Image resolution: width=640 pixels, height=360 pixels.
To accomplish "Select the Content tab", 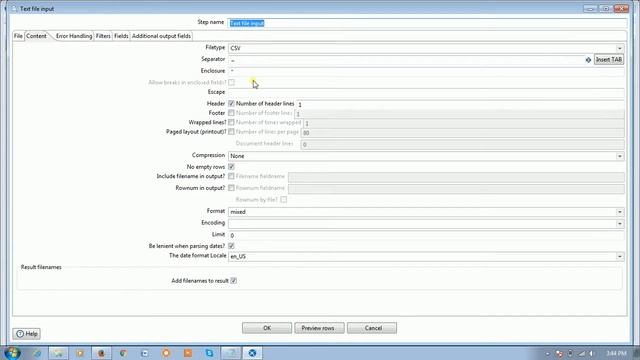I will [x=36, y=36].
